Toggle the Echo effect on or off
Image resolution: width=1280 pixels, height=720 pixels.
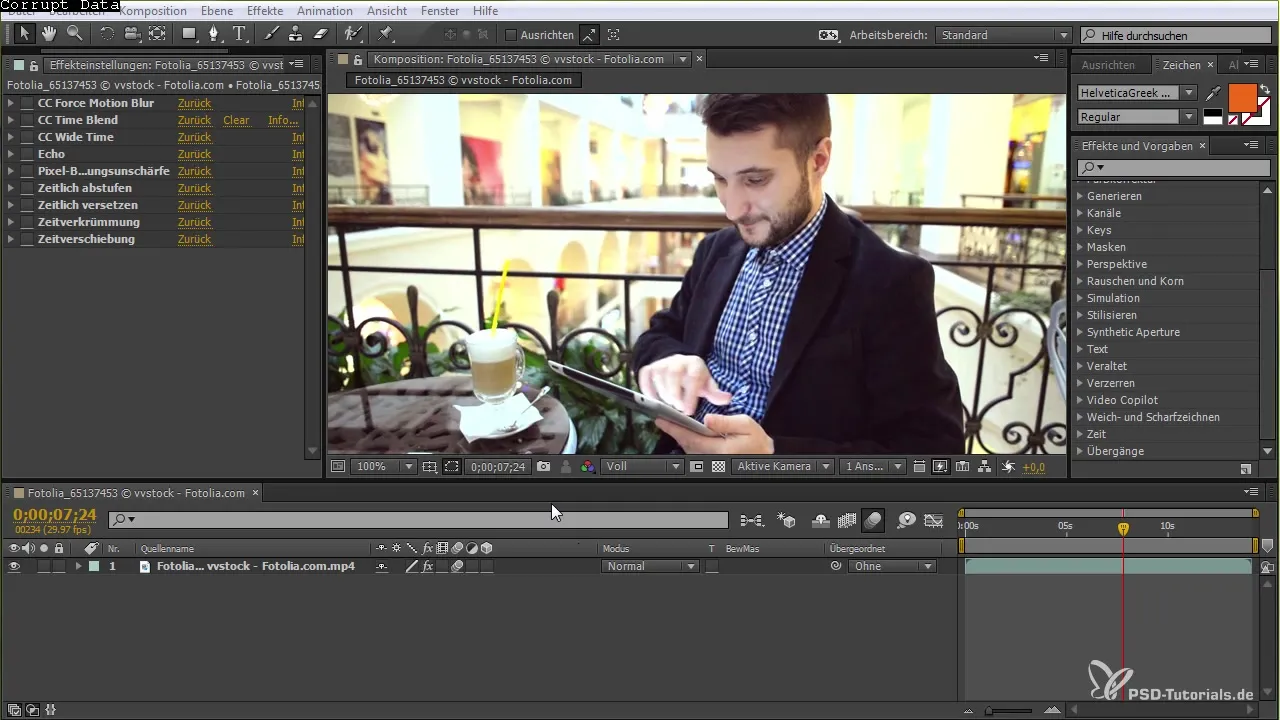(27, 154)
